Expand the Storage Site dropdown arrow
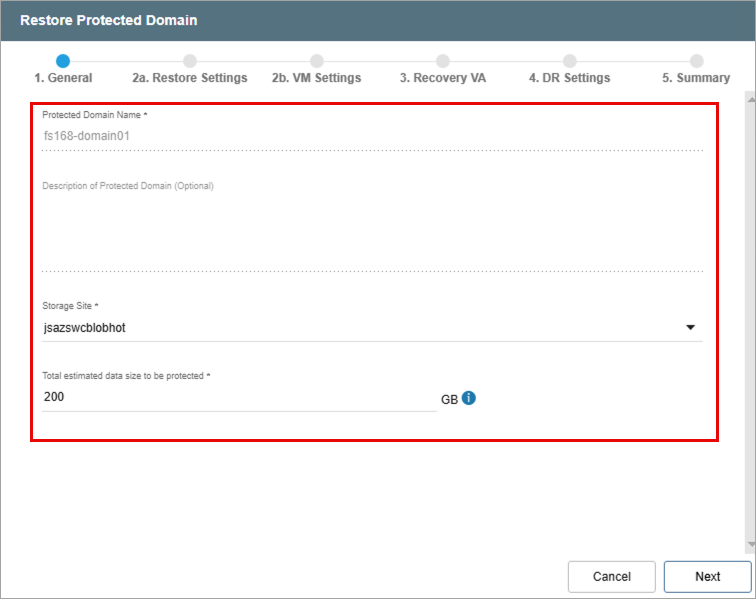Screen dimensions: 756x599 click(x=690, y=327)
